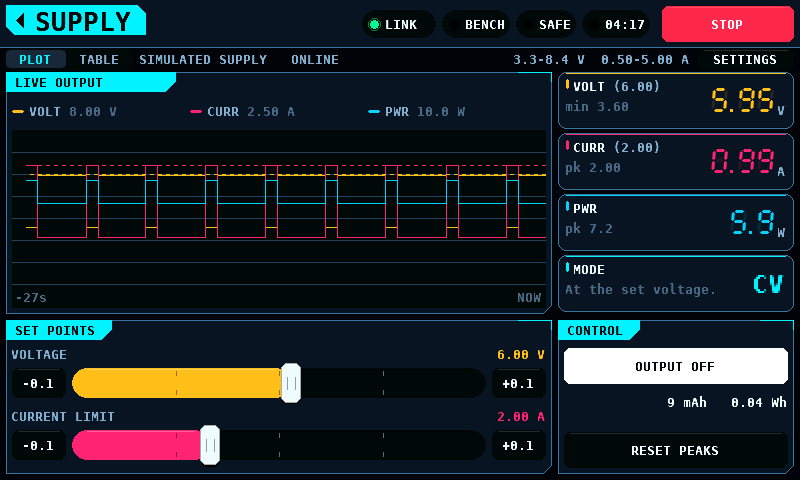Toggle PWR trace in plot legend
Viewport: 800px width, 480px height.
click(x=416, y=112)
